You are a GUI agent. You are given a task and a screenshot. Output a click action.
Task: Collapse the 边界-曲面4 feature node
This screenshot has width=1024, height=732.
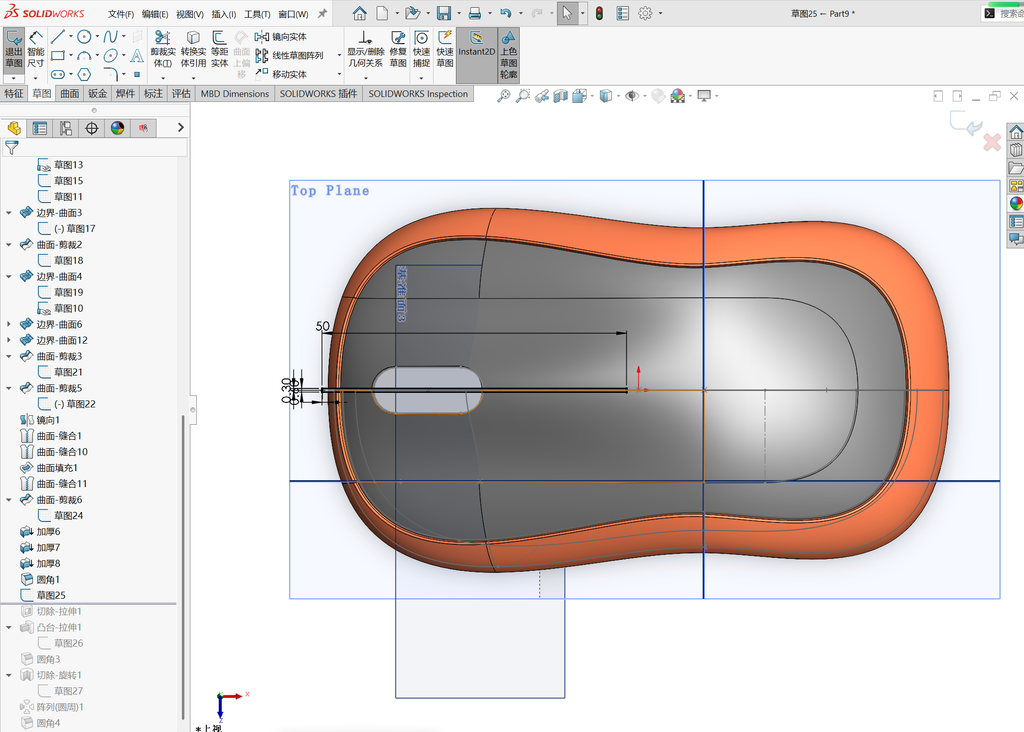pos(8,277)
